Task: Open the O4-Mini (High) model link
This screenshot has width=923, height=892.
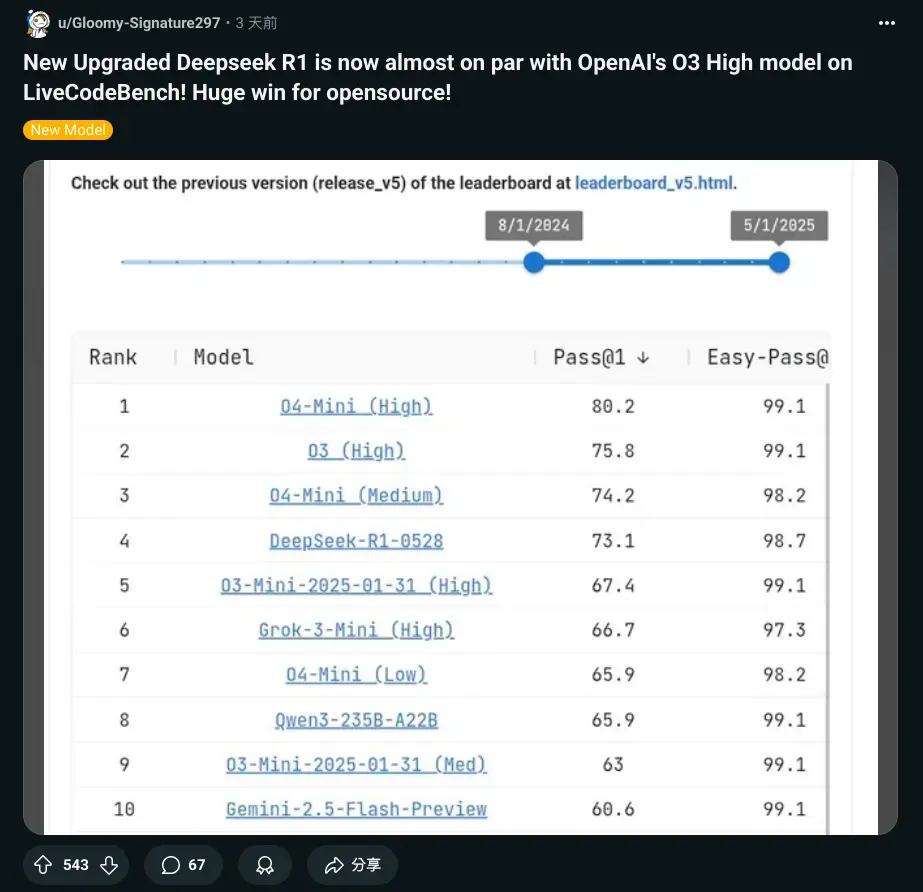Action: [356, 406]
